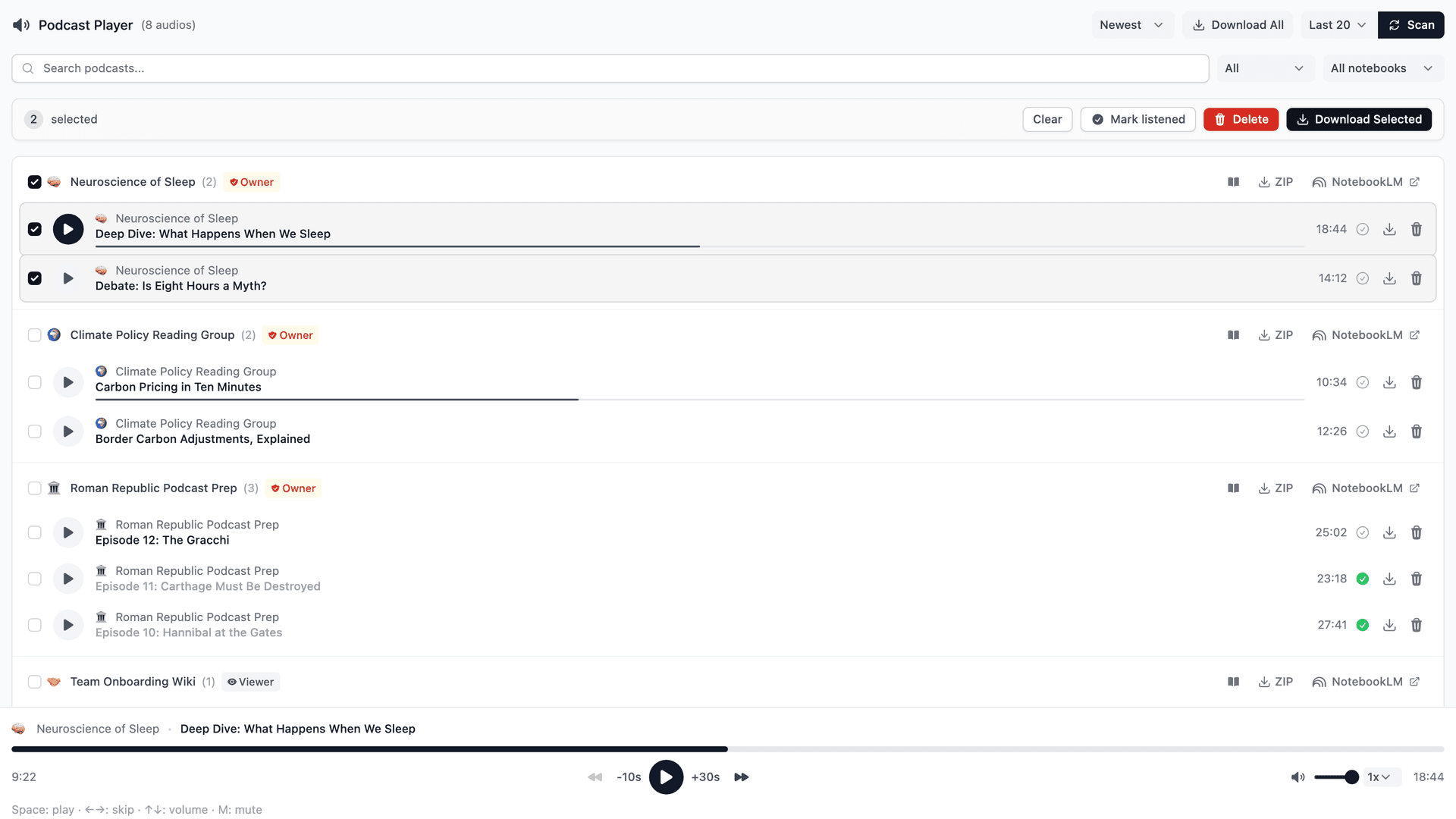Uncheck the Neuroscience of Sleep notebook checkbox
The height and width of the screenshot is (819, 1456).
(34, 182)
